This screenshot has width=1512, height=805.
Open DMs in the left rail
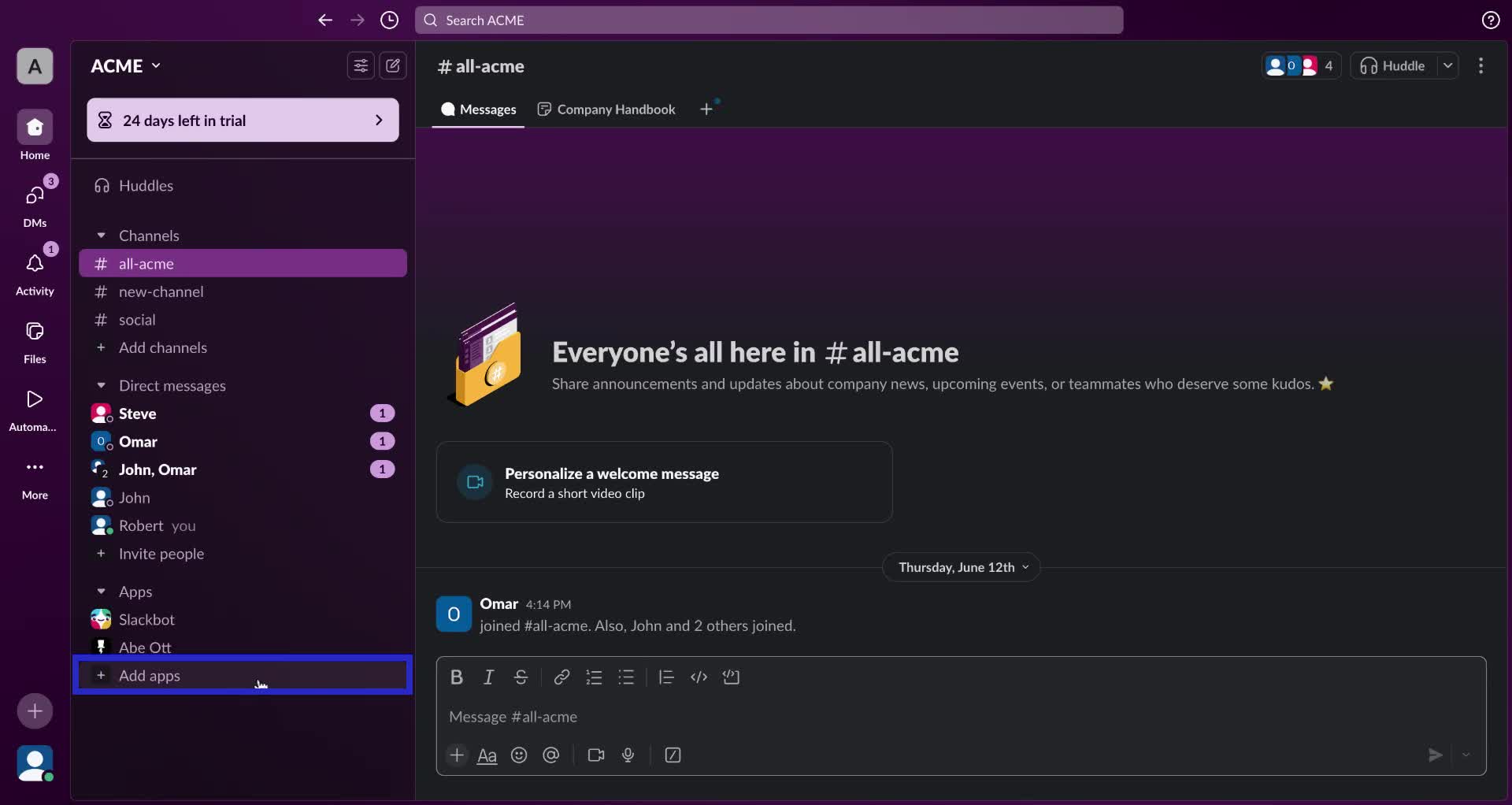pos(34,199)
